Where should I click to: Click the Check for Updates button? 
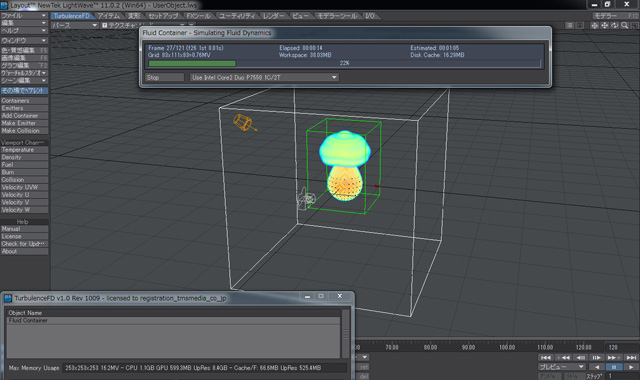tap(24, 244)
